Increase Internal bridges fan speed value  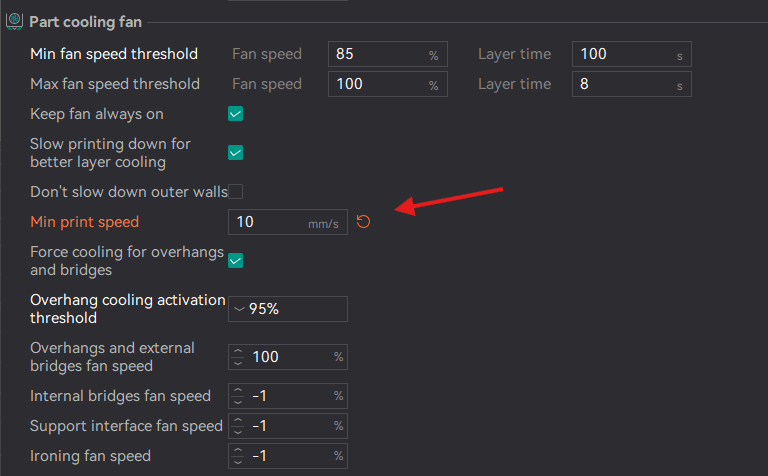(x=238, y=391)
